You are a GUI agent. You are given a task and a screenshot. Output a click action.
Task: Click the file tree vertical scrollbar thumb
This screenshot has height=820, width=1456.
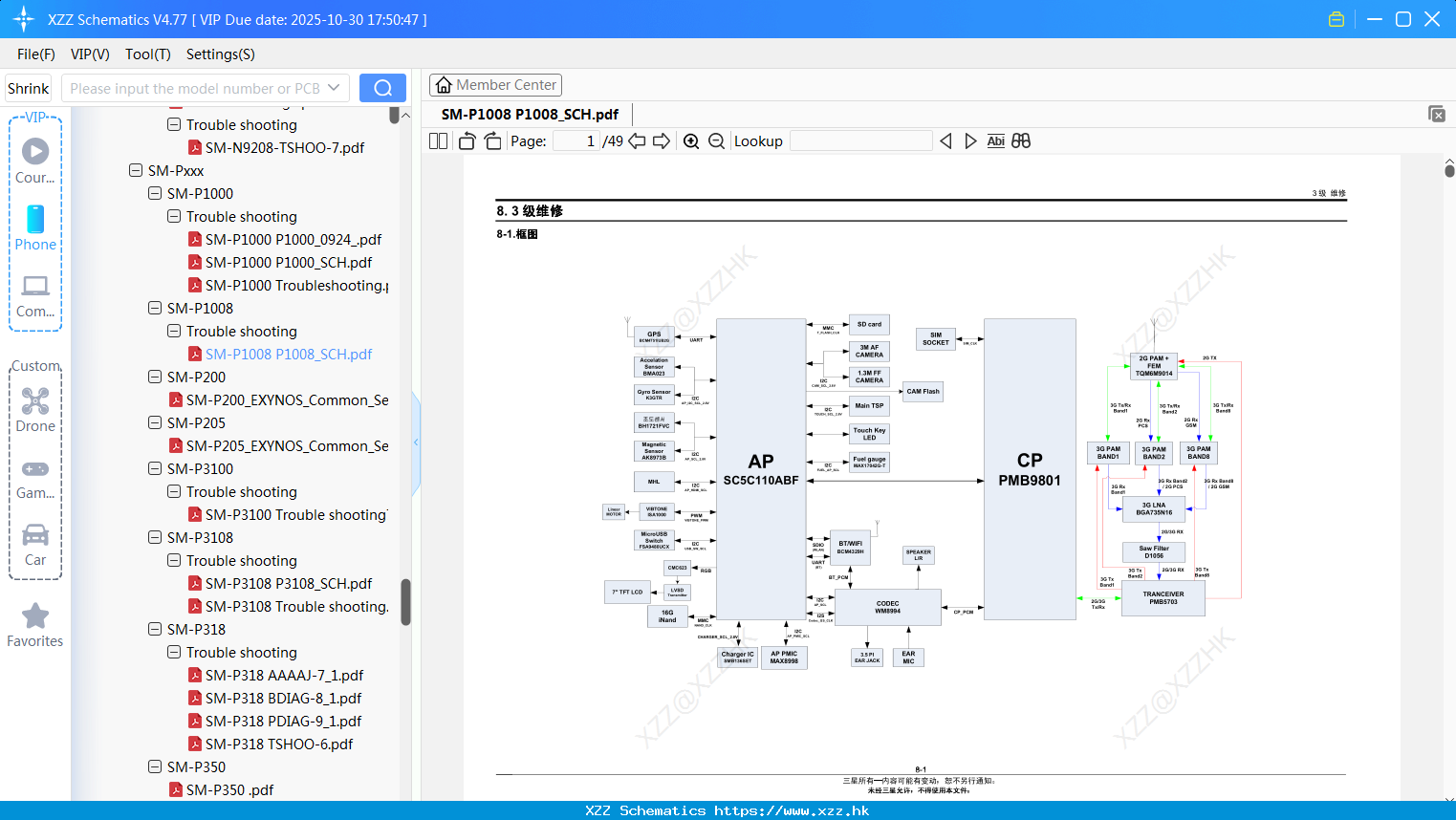click(405, 602)
